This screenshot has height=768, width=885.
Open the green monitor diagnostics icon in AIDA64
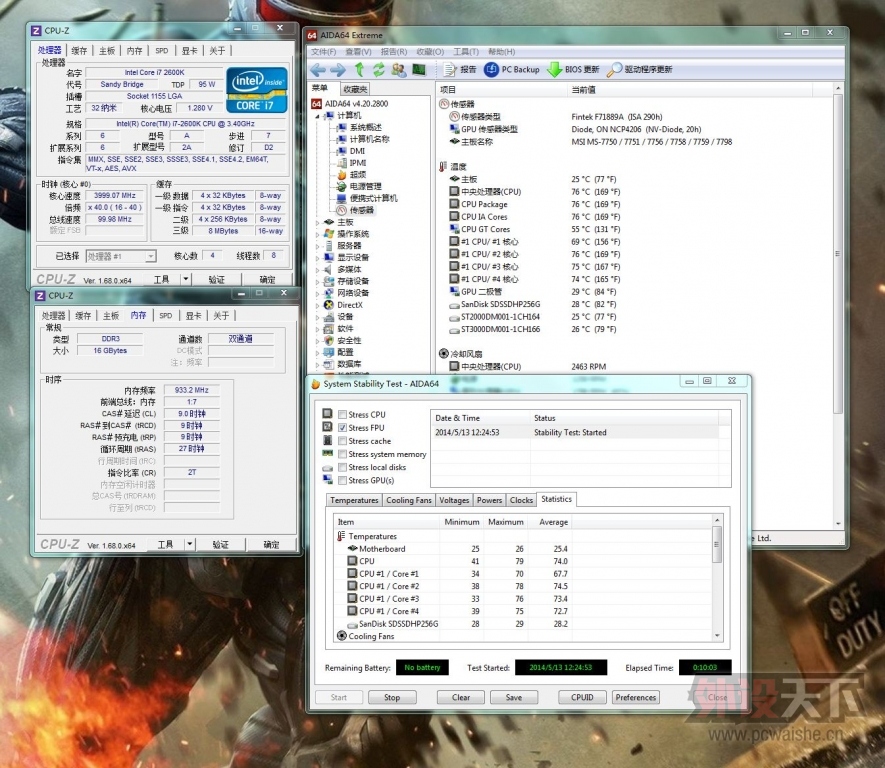[419, 69]
